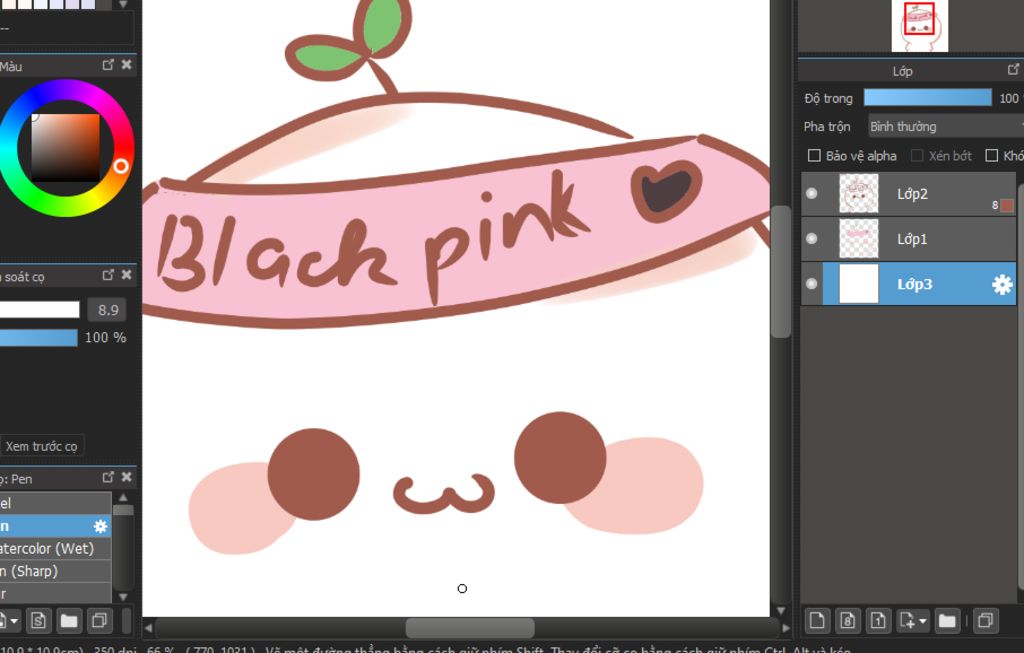This screenshot has height=653, width=1024.
Task: Click the Xem trước cọ button
Action: 42,446
